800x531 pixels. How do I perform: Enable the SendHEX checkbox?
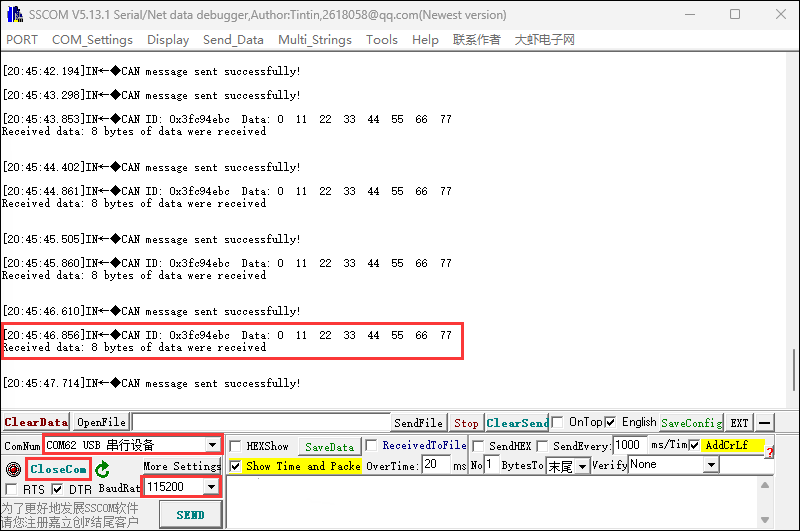tap(478, 446)
